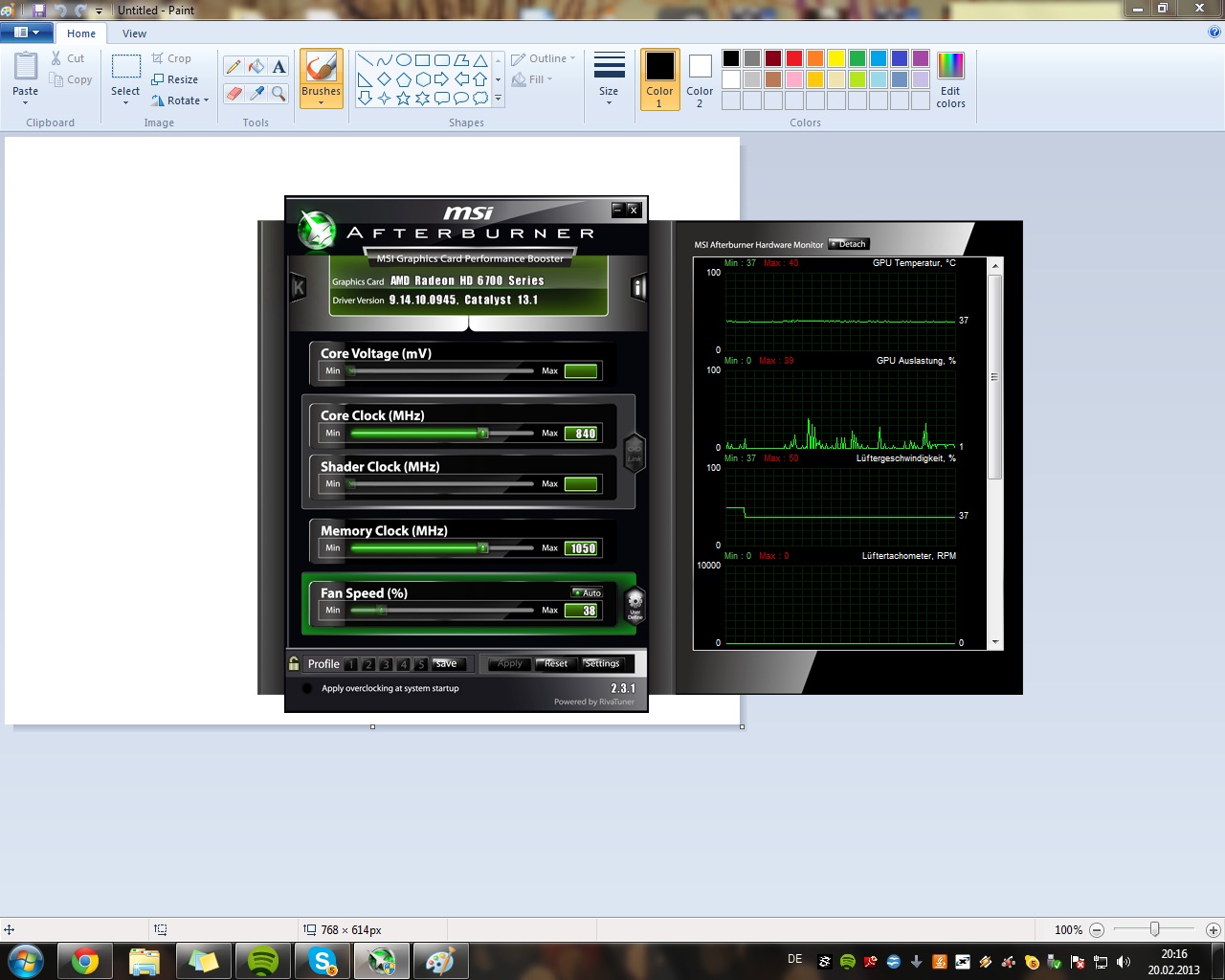Select the Fill with color bucket tool
The width and height of the screenshot is (1225, 980).
pyautogui.click(x=256, y=66)
